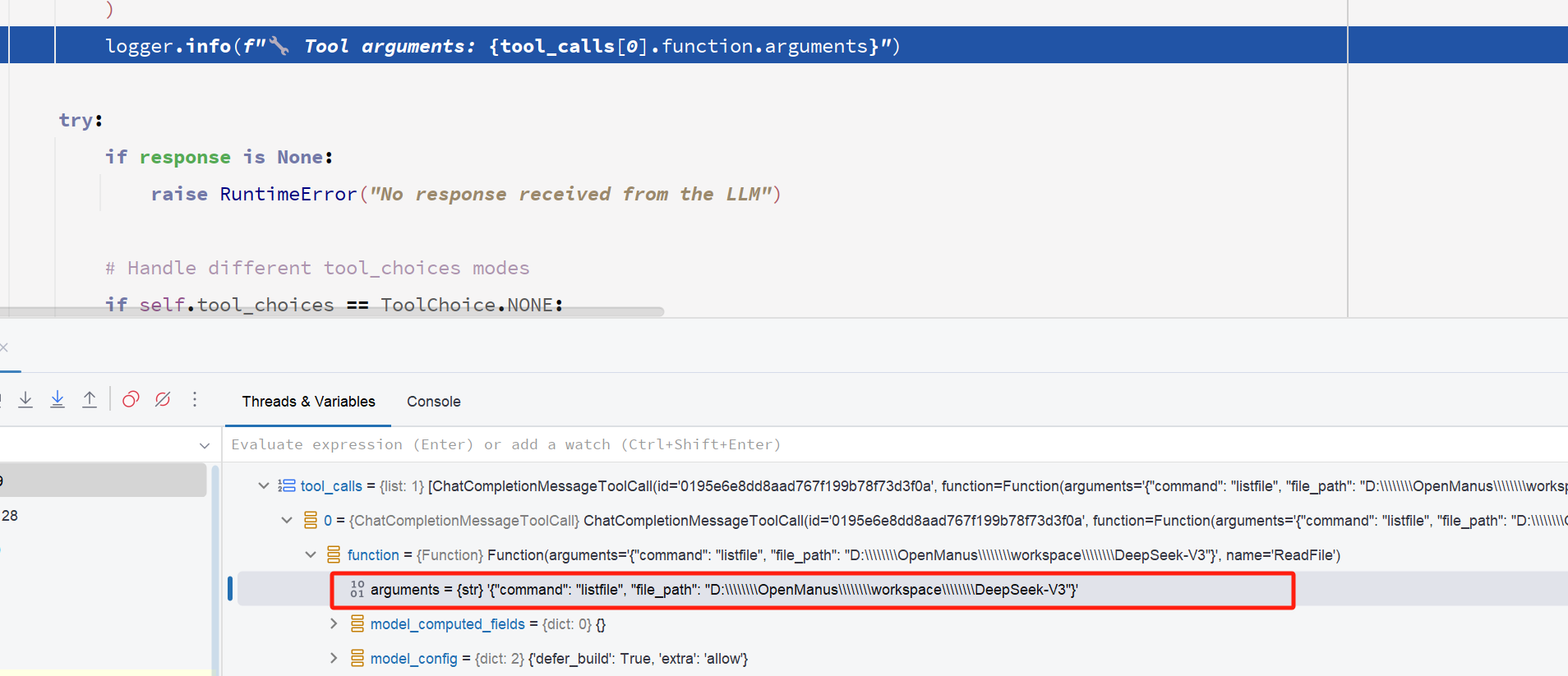This screenshot has height=676, width=1568.
Task: Click the string type icon beside arguments
Action: (357, 589)
